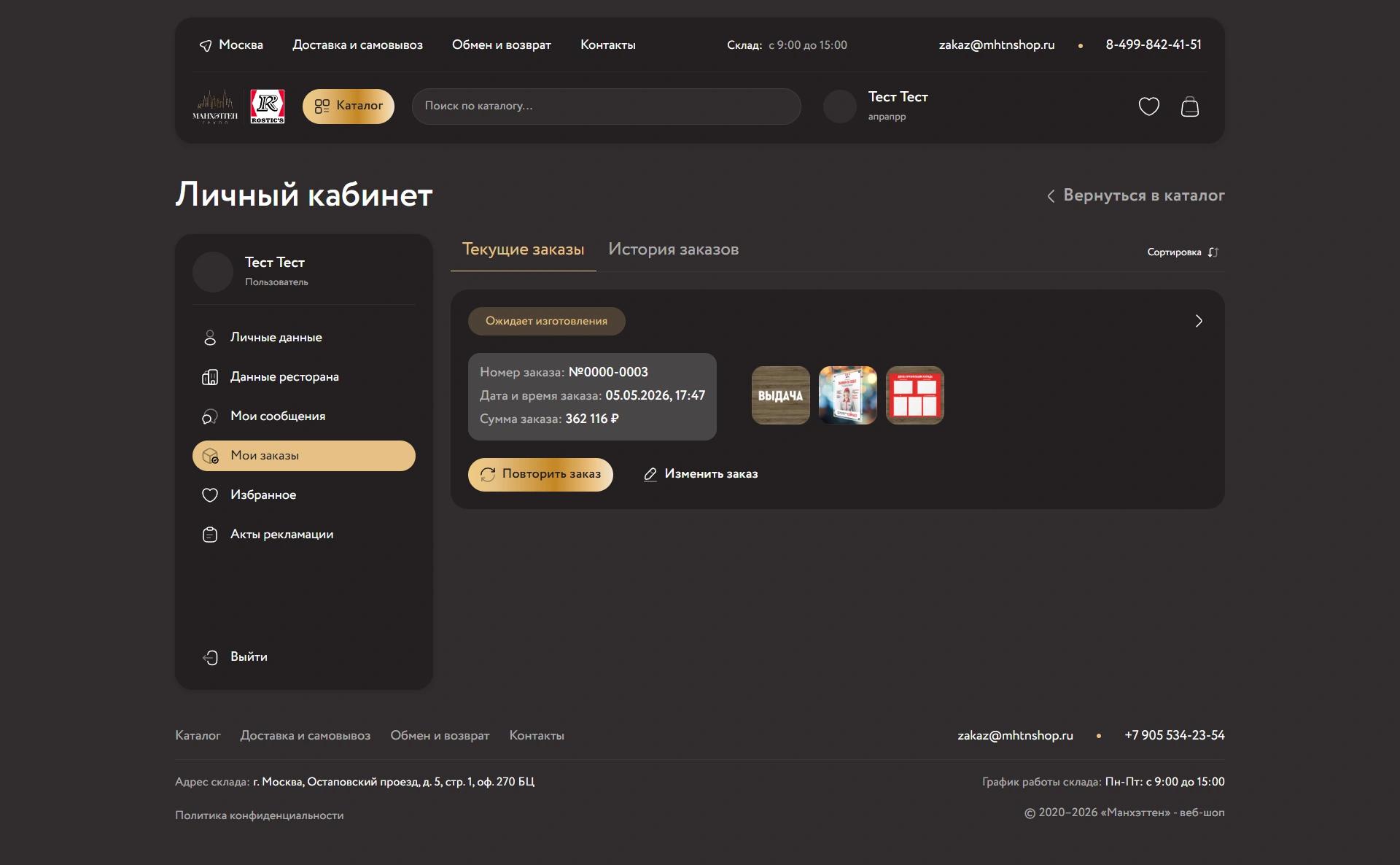1400x865 pixels.
Task: Click Тест Тест user name in header
Action: pyautogui.click(x=898, y=97)
